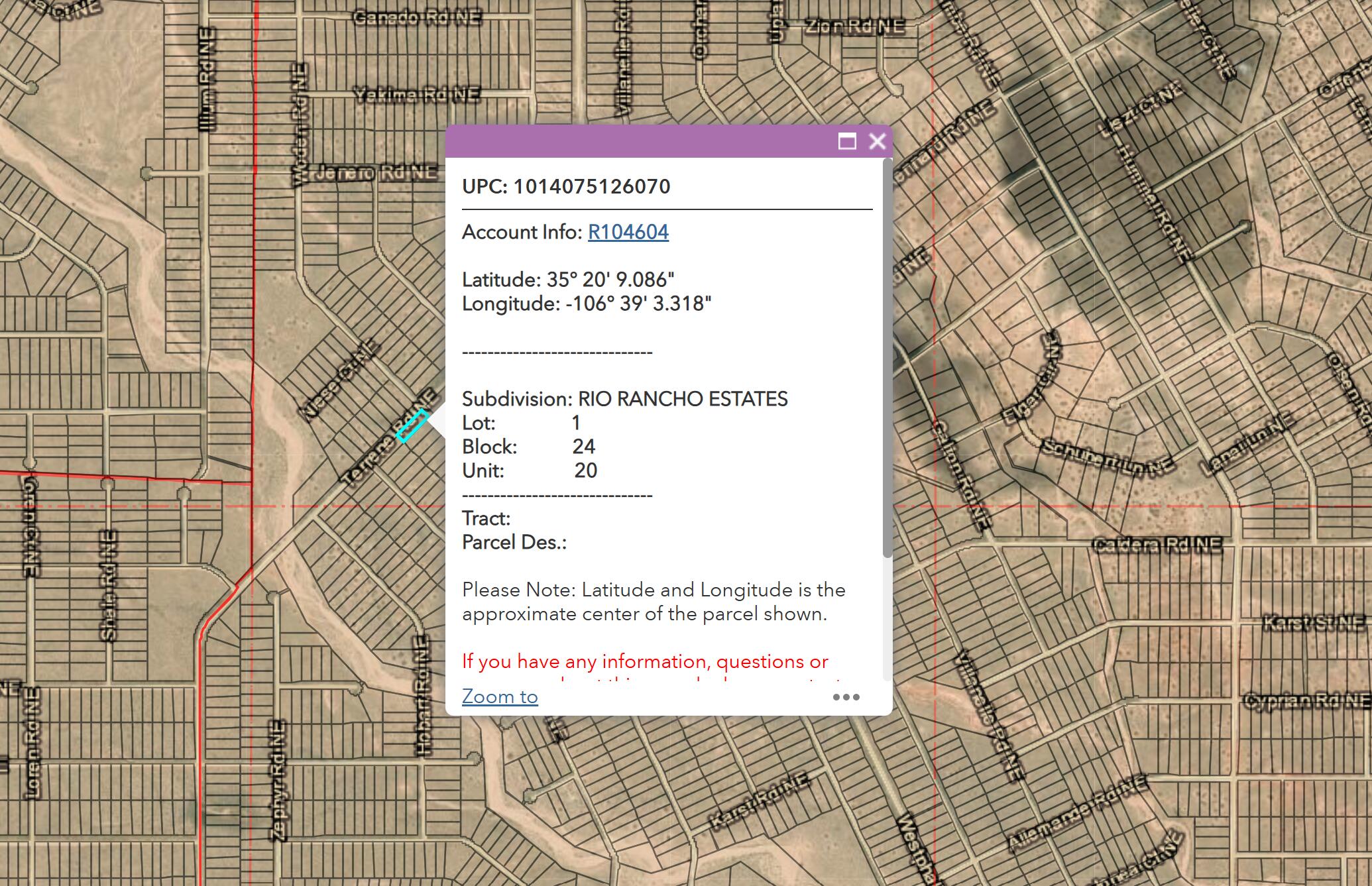Image resolution: width=1372 pixels, height=886 pixels.
Task: Click the Shale Rd NE map label
Action: click(x=109, y=586)
